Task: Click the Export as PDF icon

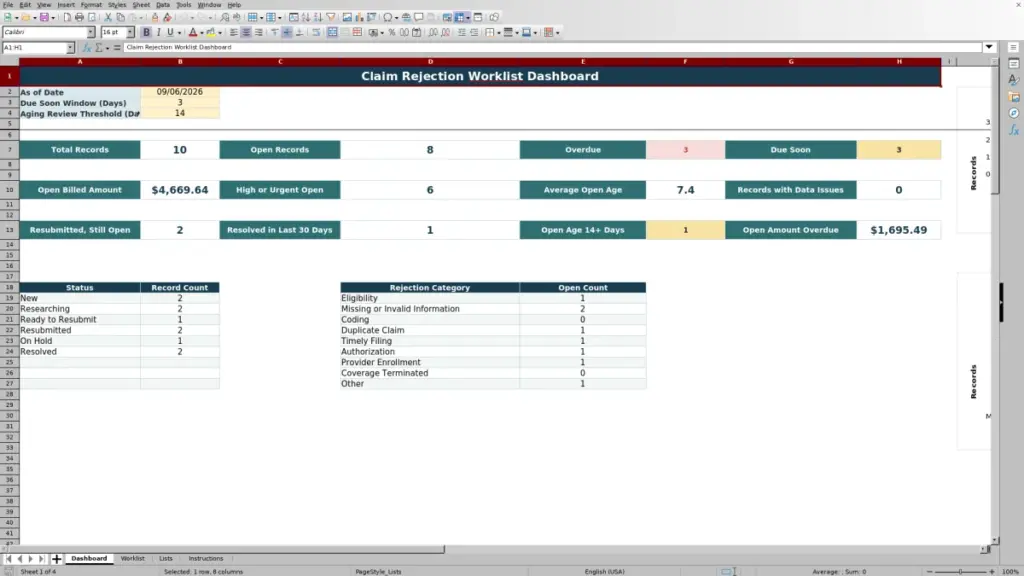Action: point(67,18)
